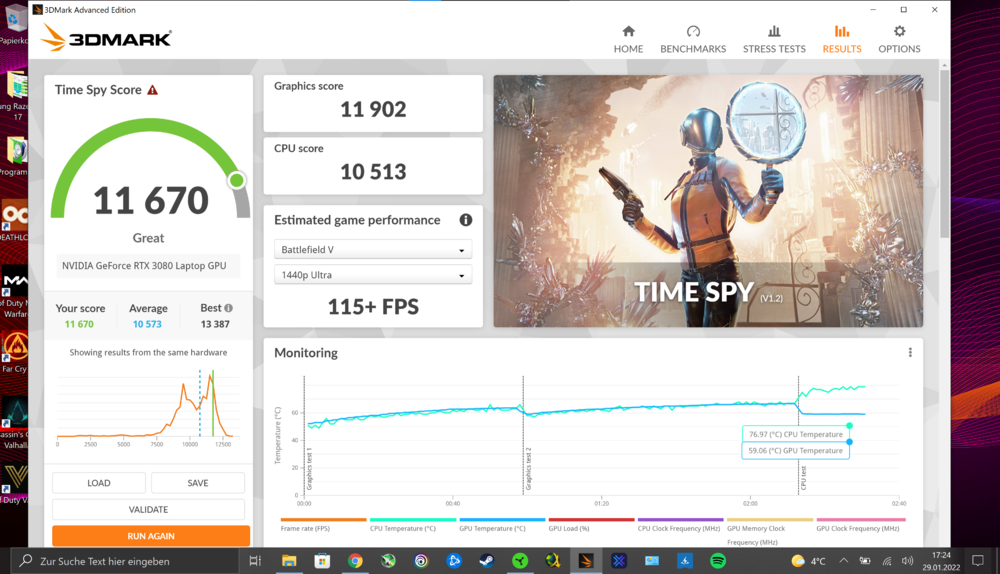Expand the Battlefield V game dropdown
The width and height of the screenshot is (1000, 574).
[373, 250]
